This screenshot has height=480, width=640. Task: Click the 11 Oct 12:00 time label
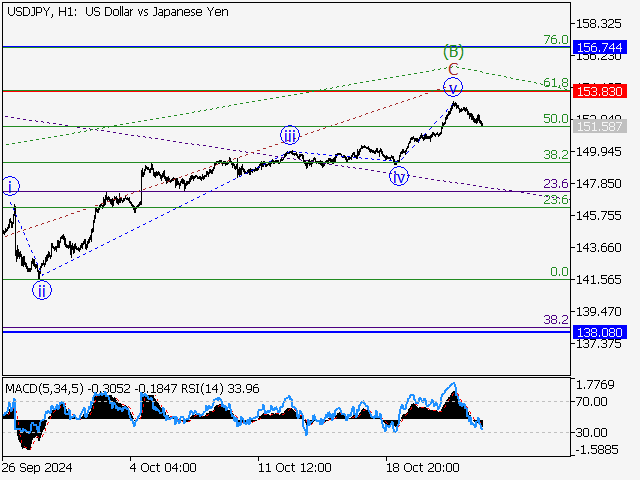point(295,467)
